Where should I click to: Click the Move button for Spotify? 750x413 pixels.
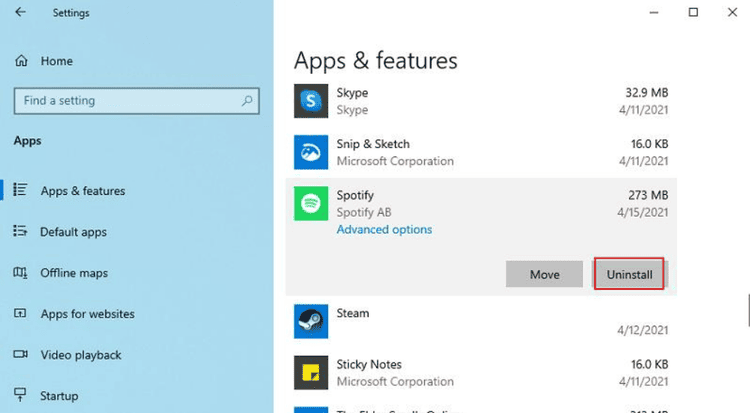coord(544,274)
